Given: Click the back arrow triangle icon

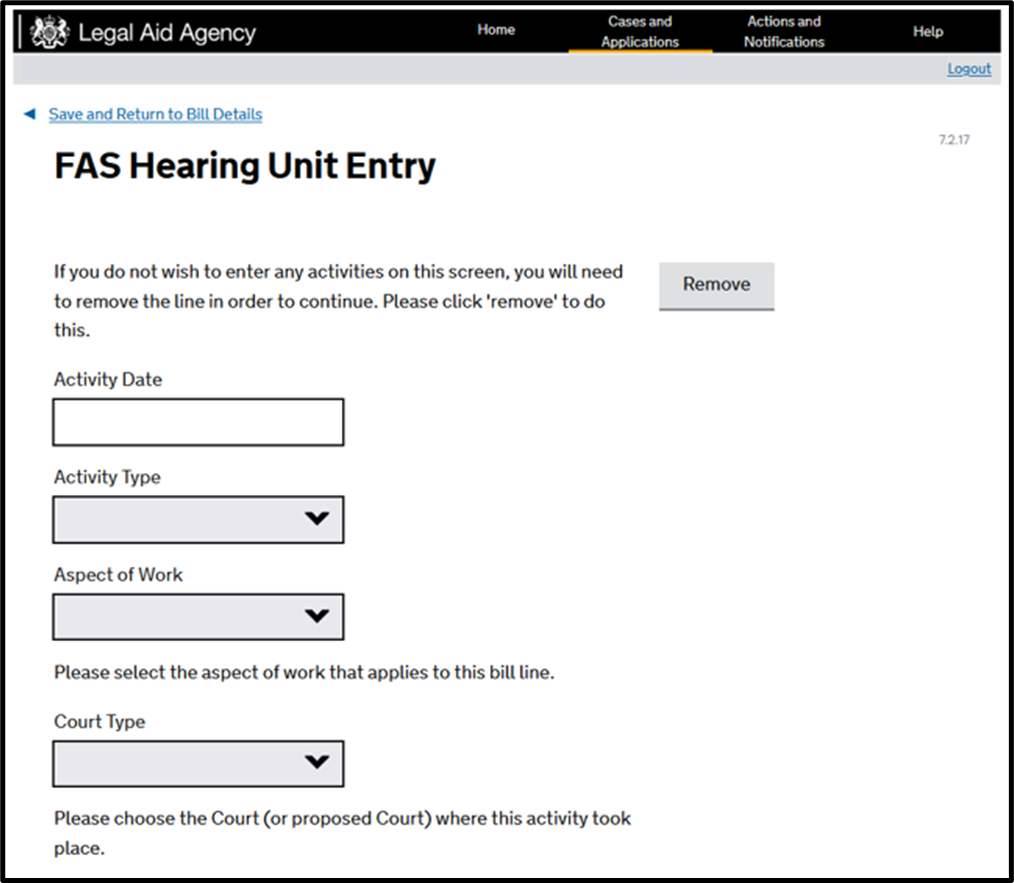Looking at the screenshot, I should pyautogui.click(x=29, y=114).
